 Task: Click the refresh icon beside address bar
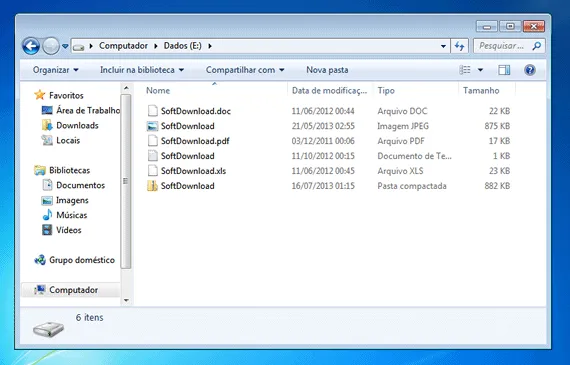point(459,46)
